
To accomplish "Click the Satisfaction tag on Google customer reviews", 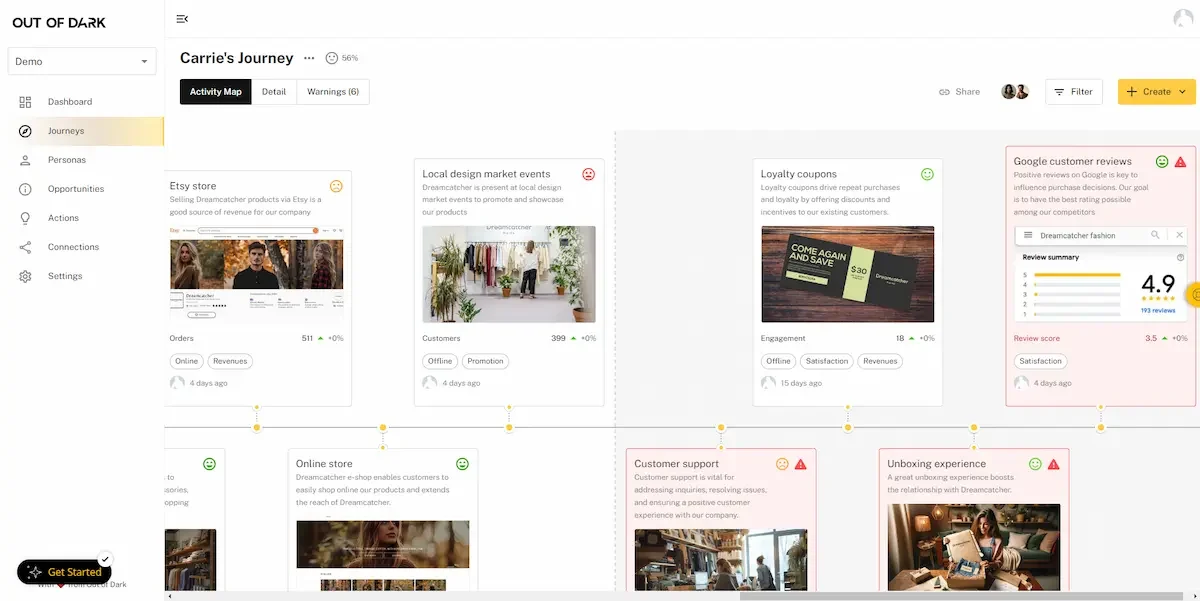I will click(x=1041, y=361).
